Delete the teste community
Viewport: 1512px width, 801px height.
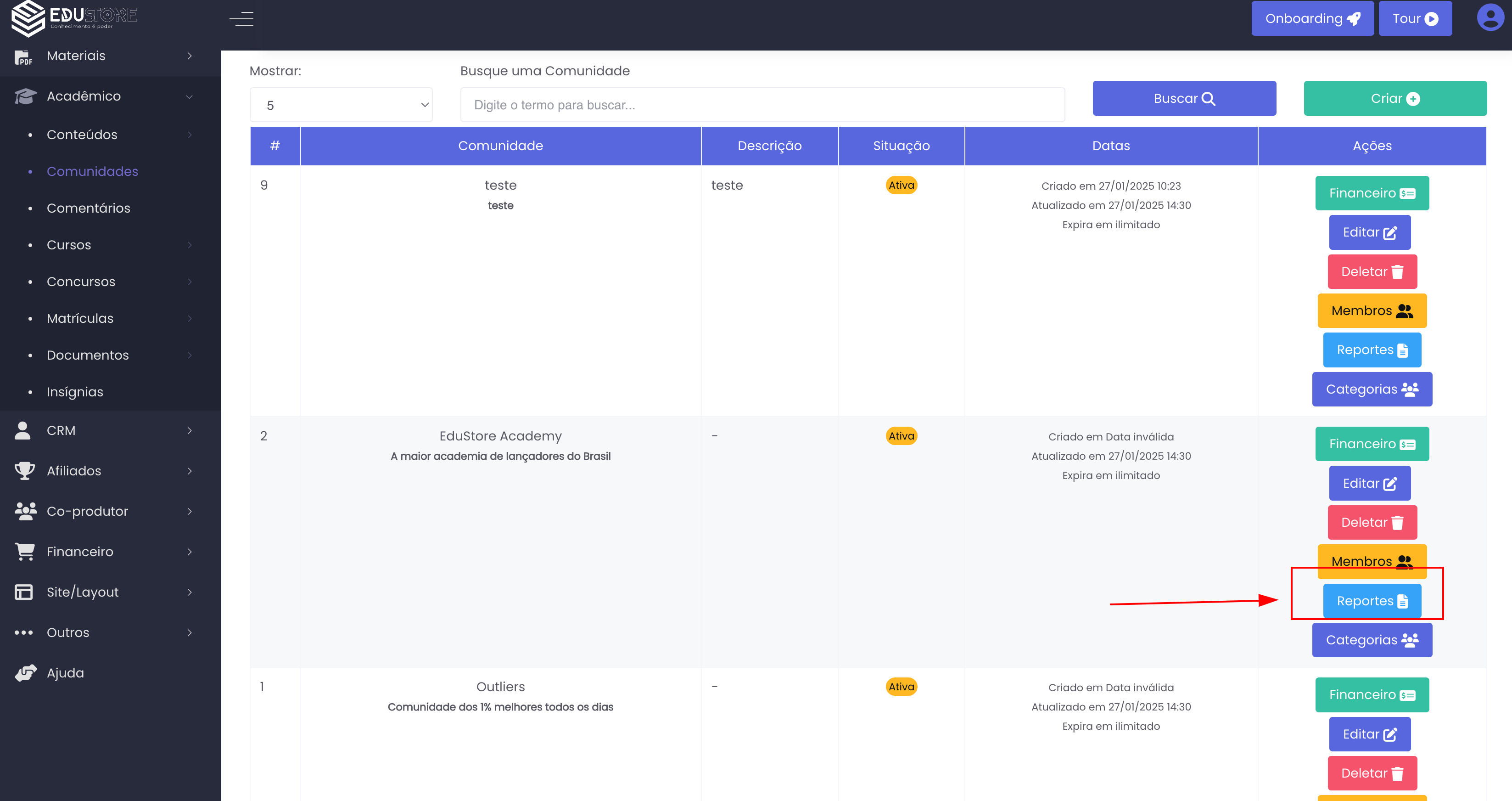1372,272
